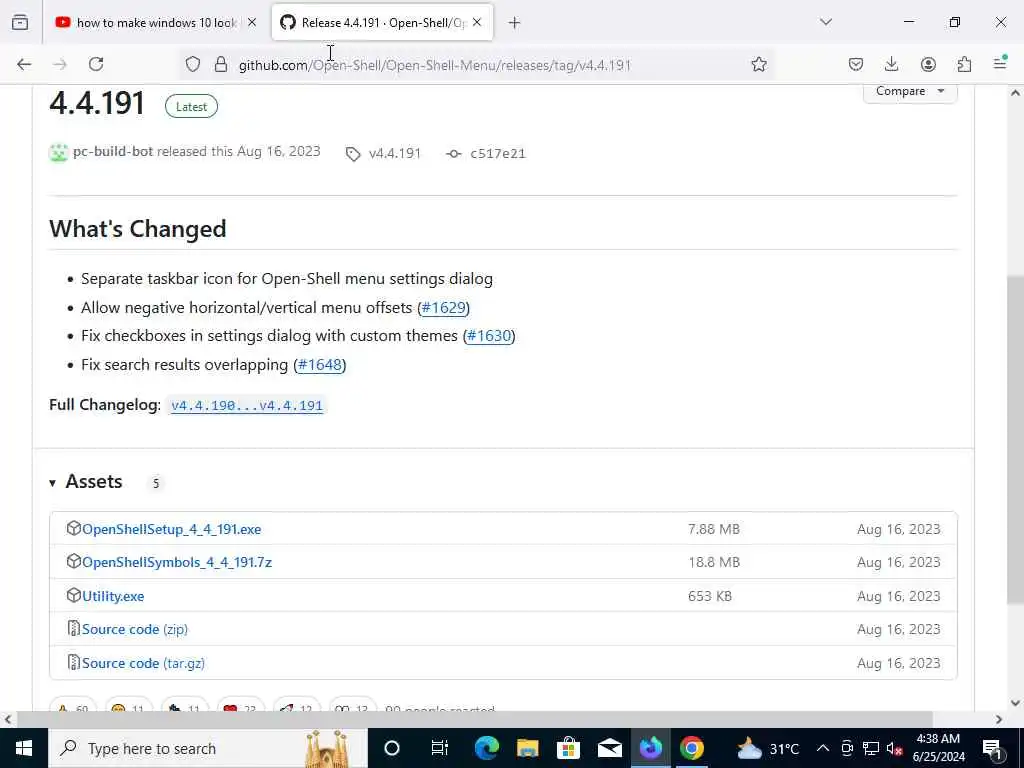Open Task View on taskbar

[x=440, y=748]
